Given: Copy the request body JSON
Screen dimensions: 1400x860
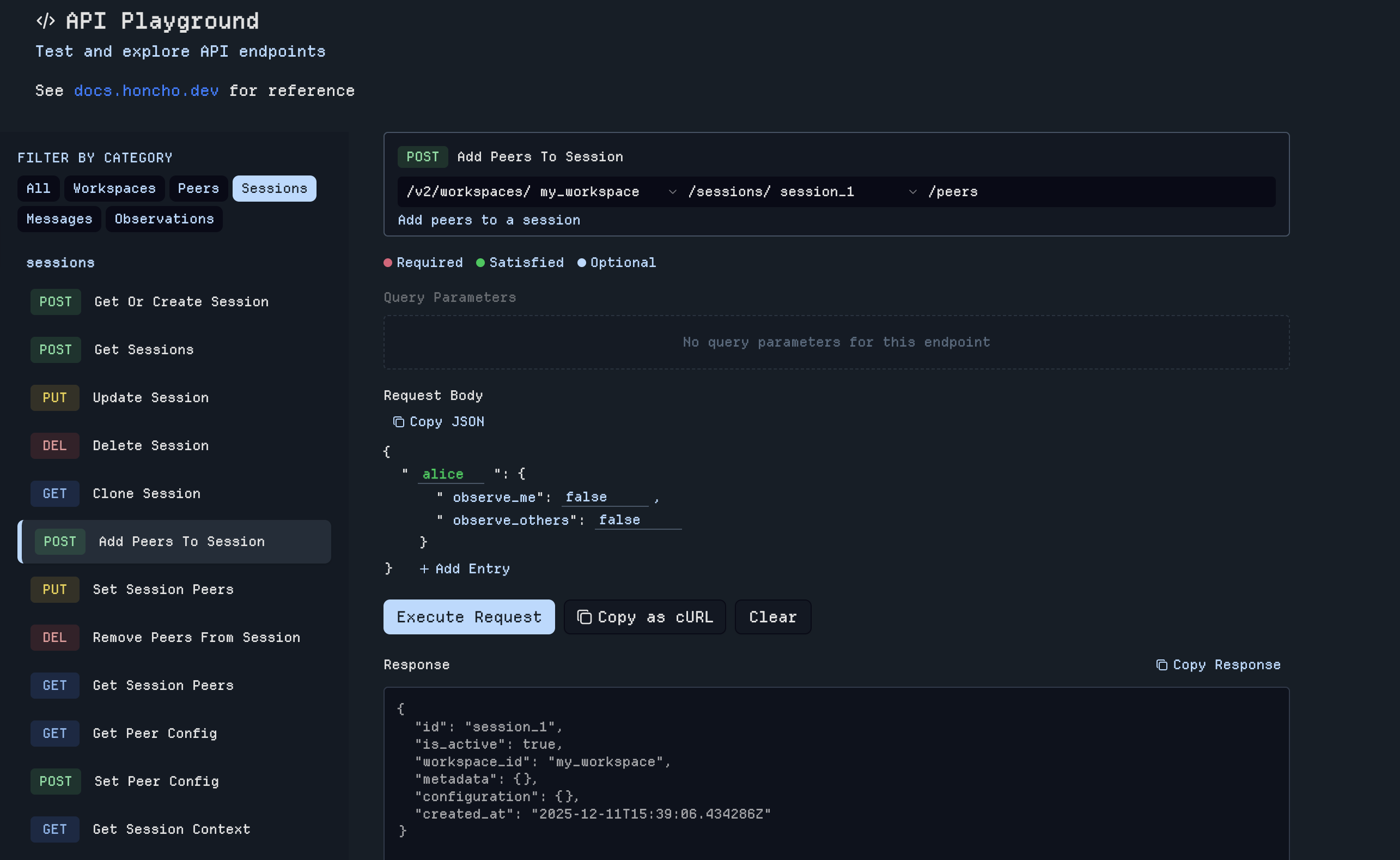Looking at the screenshot, I should click(x=437, y=421).
